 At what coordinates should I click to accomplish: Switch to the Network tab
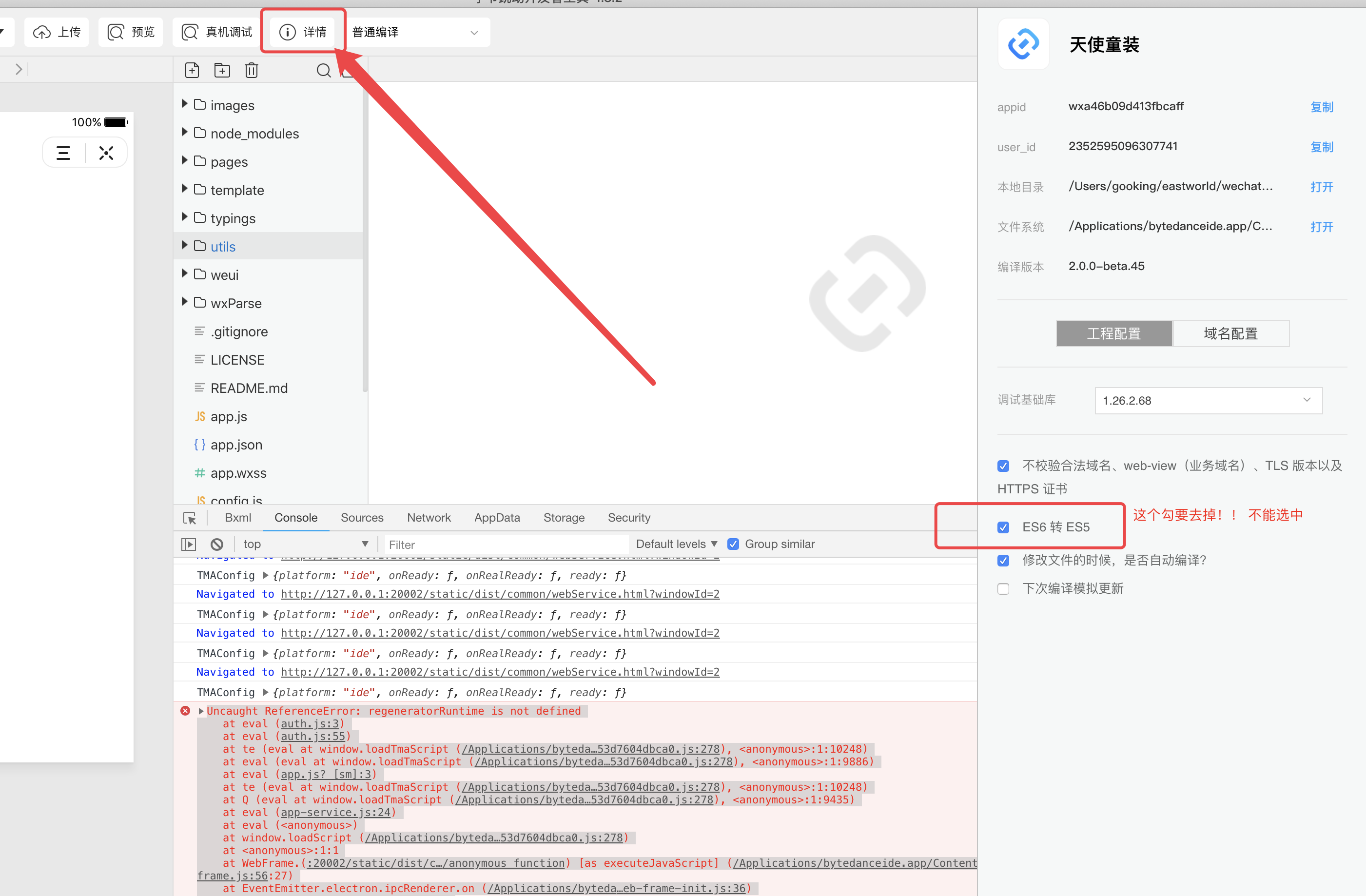pos(429,518)
